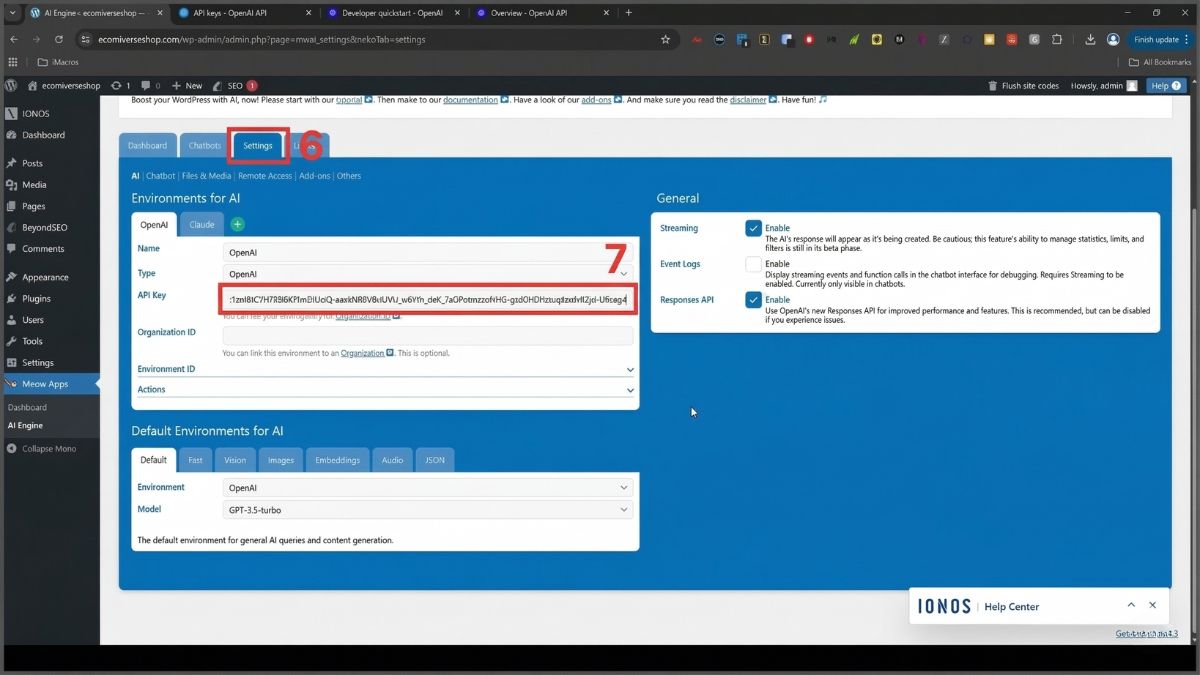1200x675 pixels.
Task: Open the Media library from the sidebar
Action: pyautogui.click(x=34, y=184)
